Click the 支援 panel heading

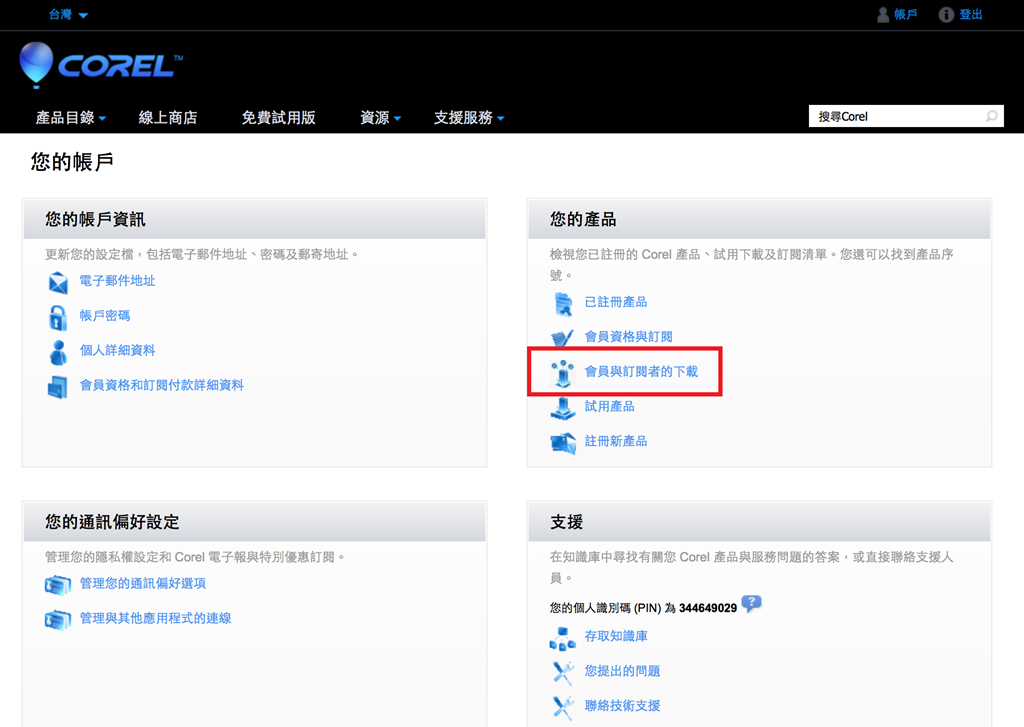point(566,522)
